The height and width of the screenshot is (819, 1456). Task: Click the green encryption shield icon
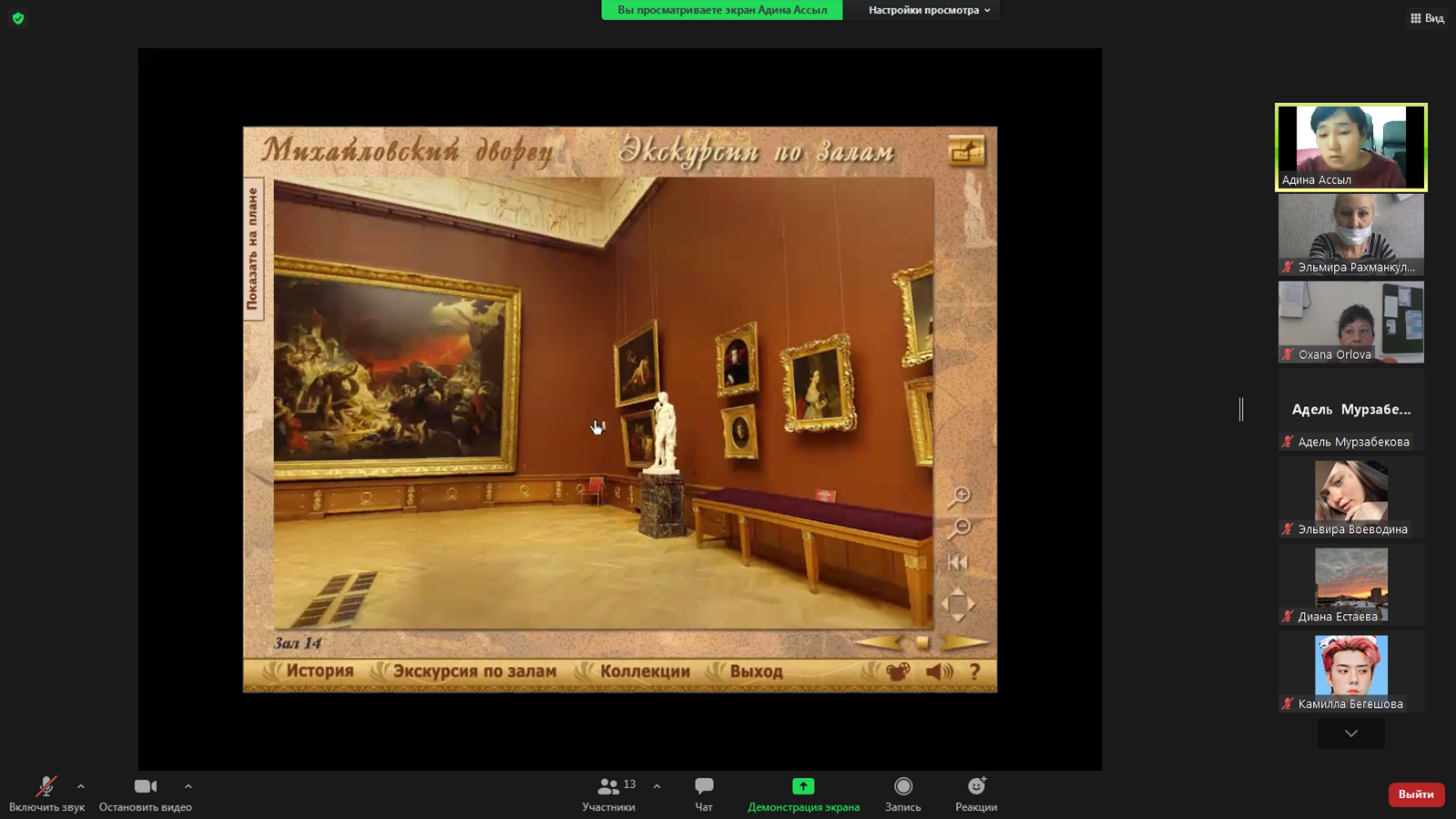pyautogui.click(x=18, y=18)
